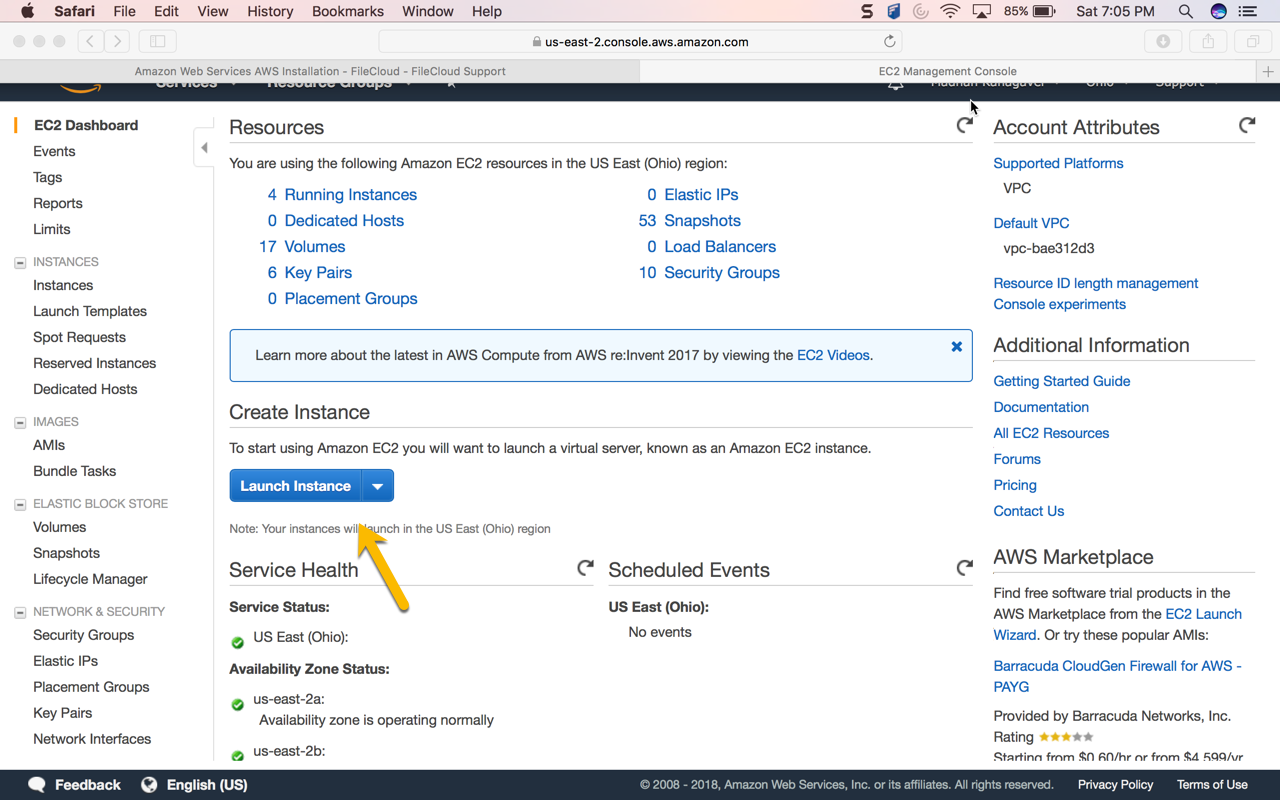
Task: Collapse the IMAGES sidebar section
Action: click(20, 423)
